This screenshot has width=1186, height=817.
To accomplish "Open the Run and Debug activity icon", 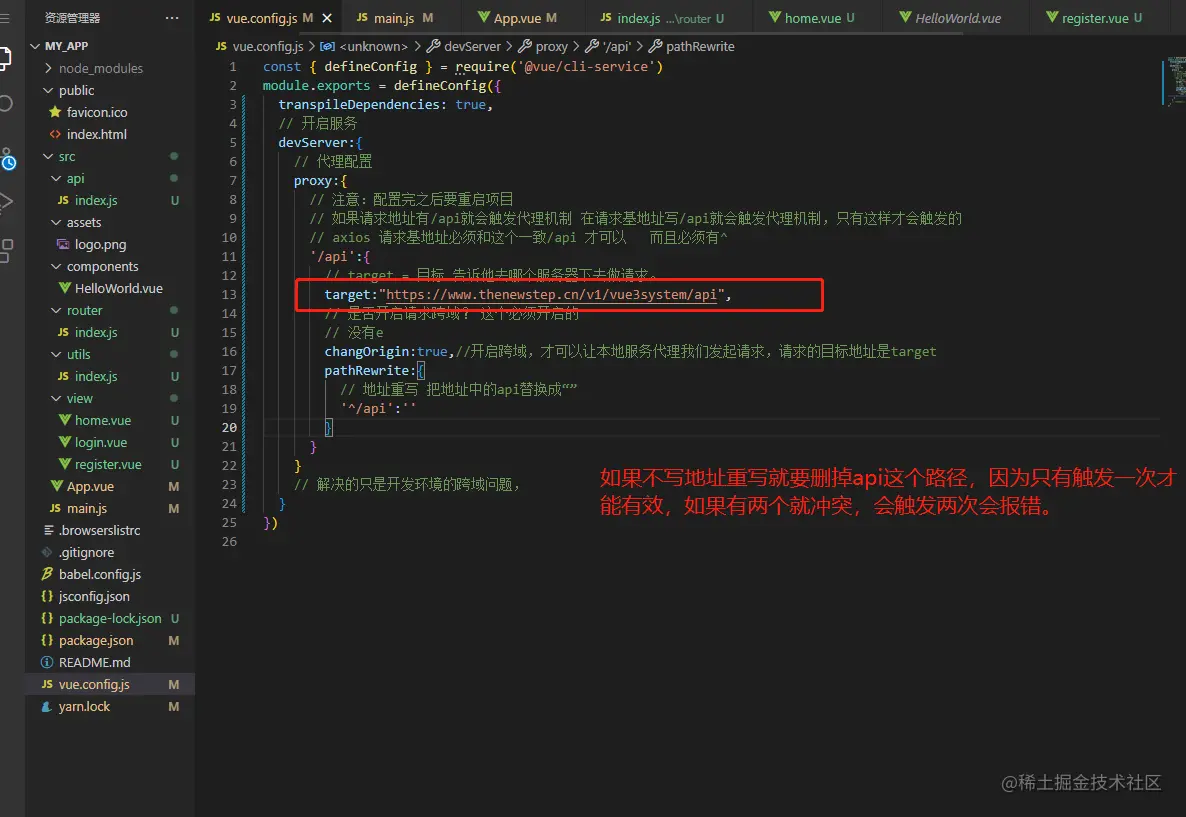I will pos(6,201).
